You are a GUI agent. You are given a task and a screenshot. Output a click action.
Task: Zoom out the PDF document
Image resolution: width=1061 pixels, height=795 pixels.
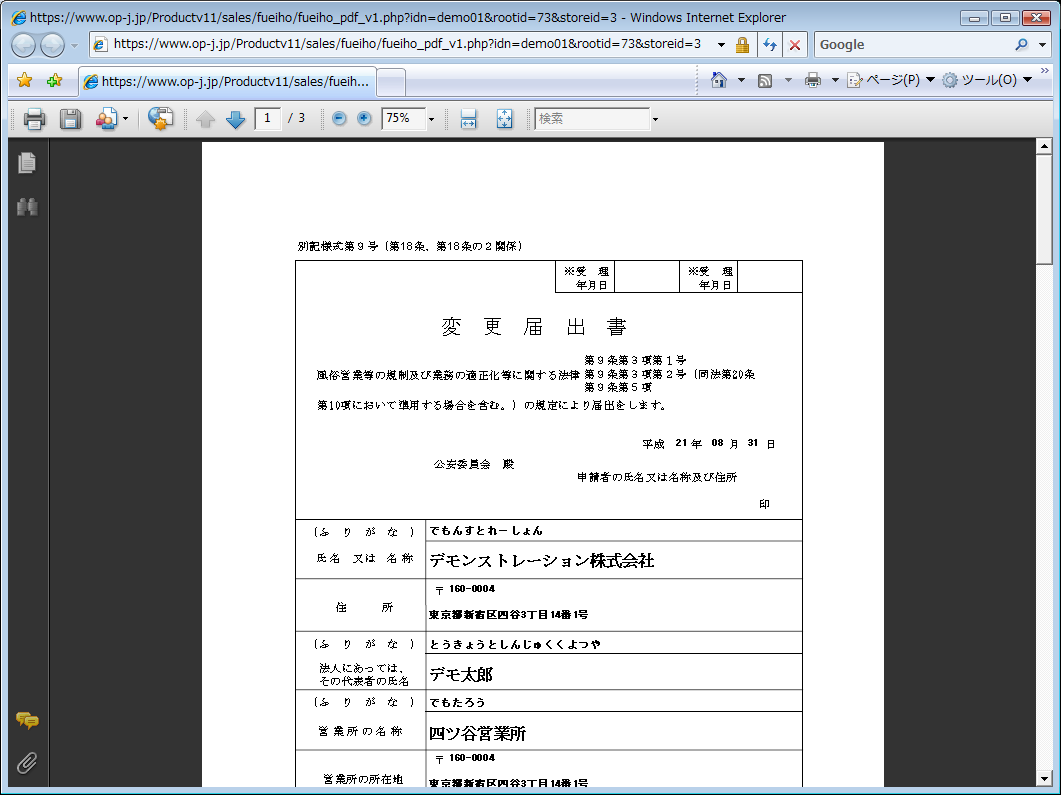[x=339, y=119]
